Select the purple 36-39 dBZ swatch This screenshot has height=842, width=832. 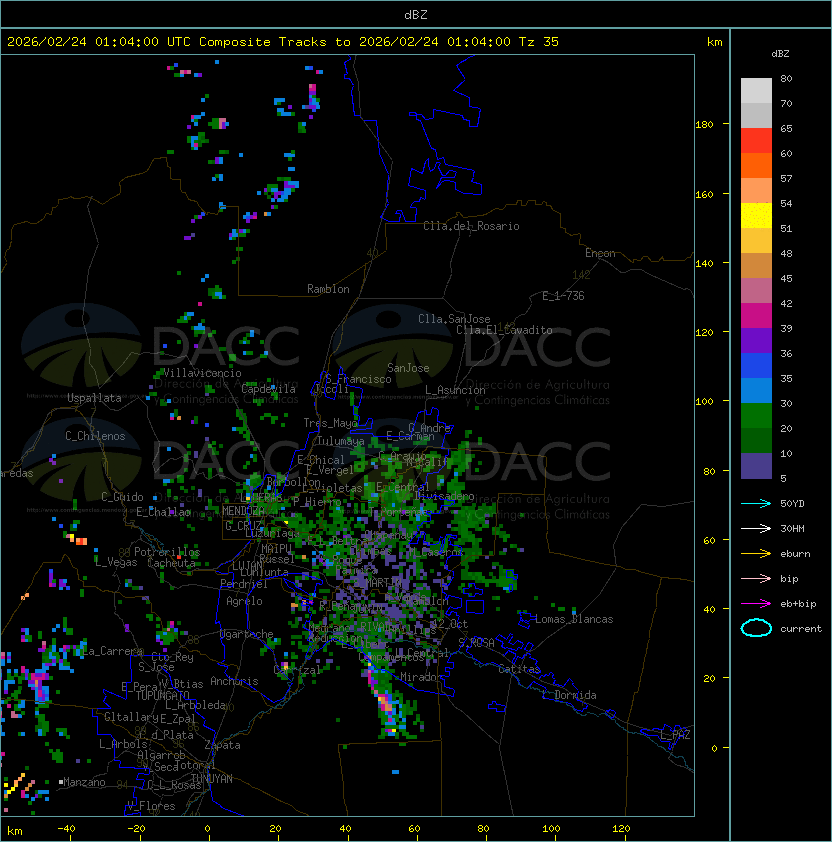(756, 340)
